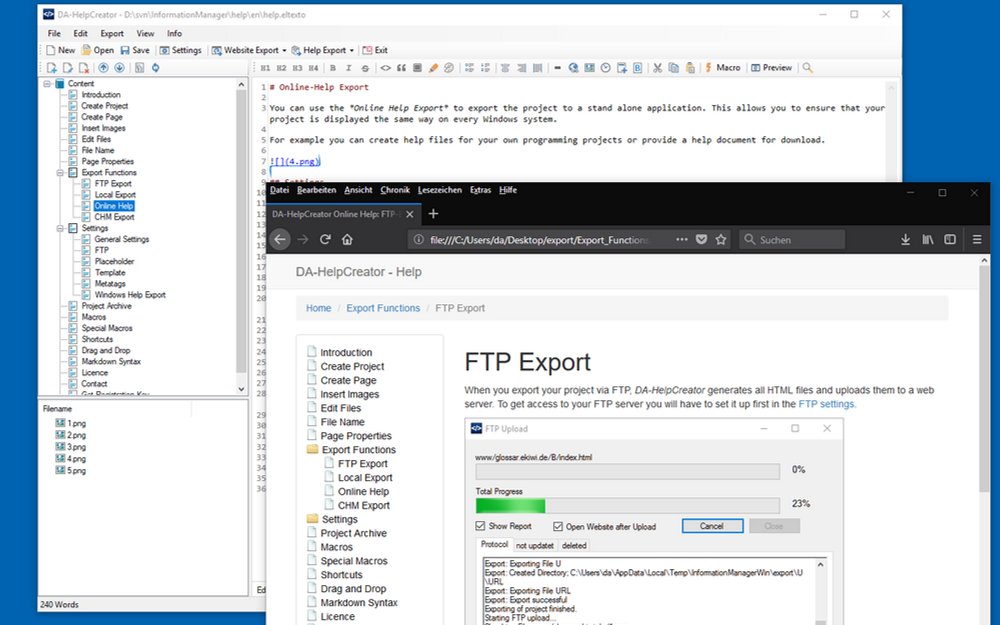Move the selected page up with the arrow icon

(x=103, y=68)
